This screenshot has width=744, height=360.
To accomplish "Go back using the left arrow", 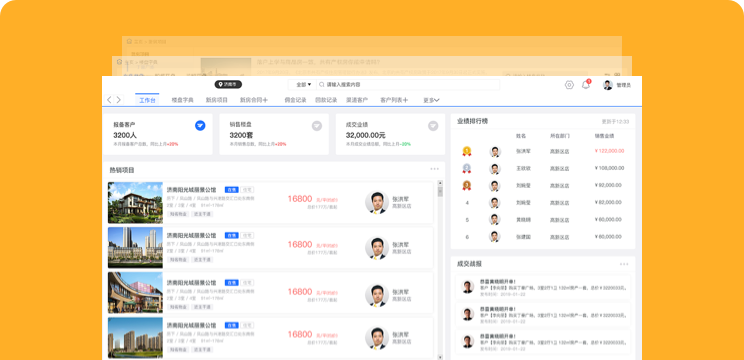I will [x=109, y=100].
